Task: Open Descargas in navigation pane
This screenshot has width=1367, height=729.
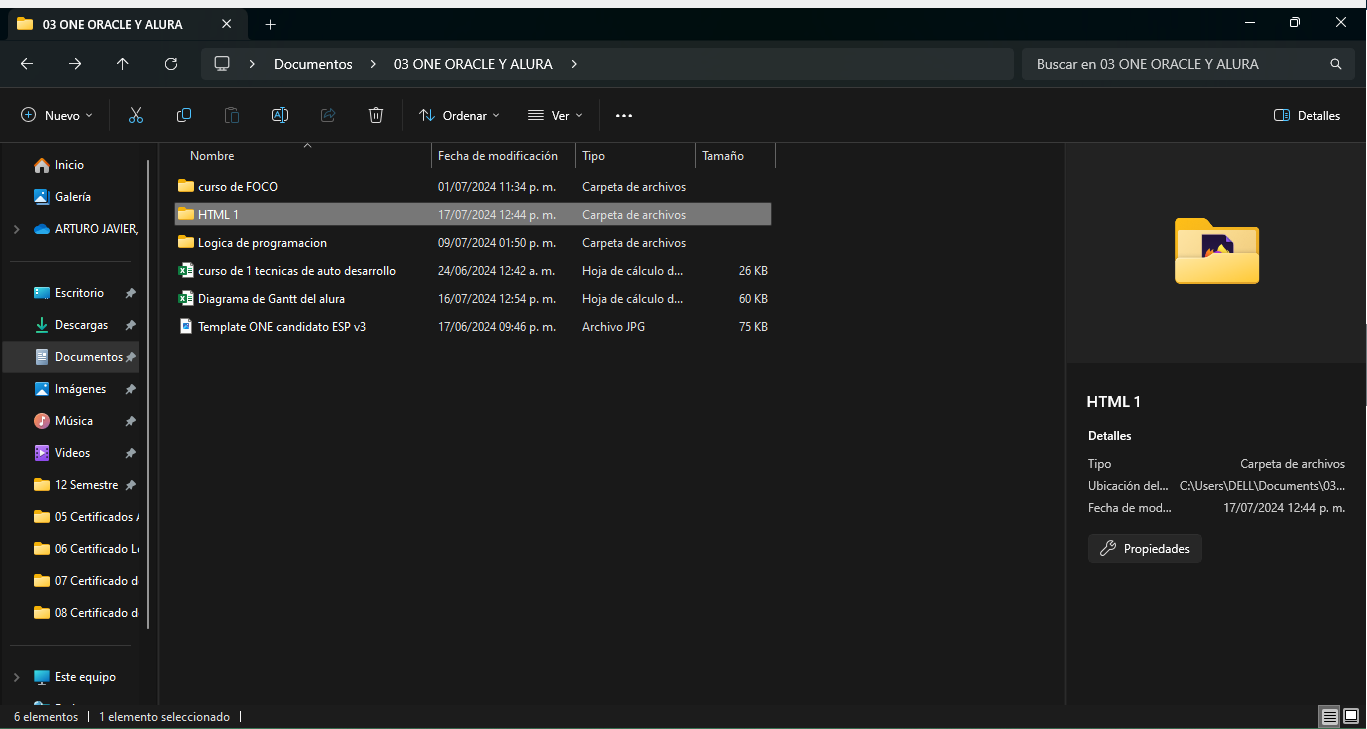Action: pos(81,325)
